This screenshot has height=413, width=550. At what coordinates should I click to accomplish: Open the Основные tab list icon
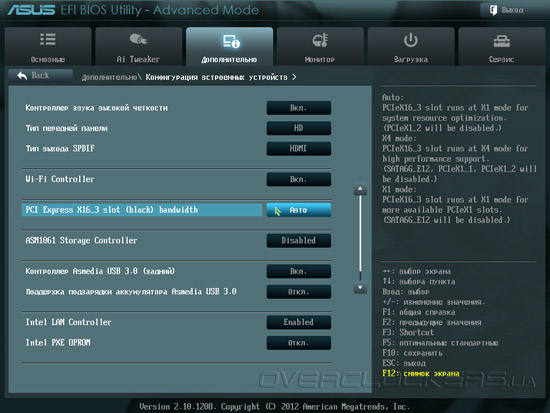48,40
